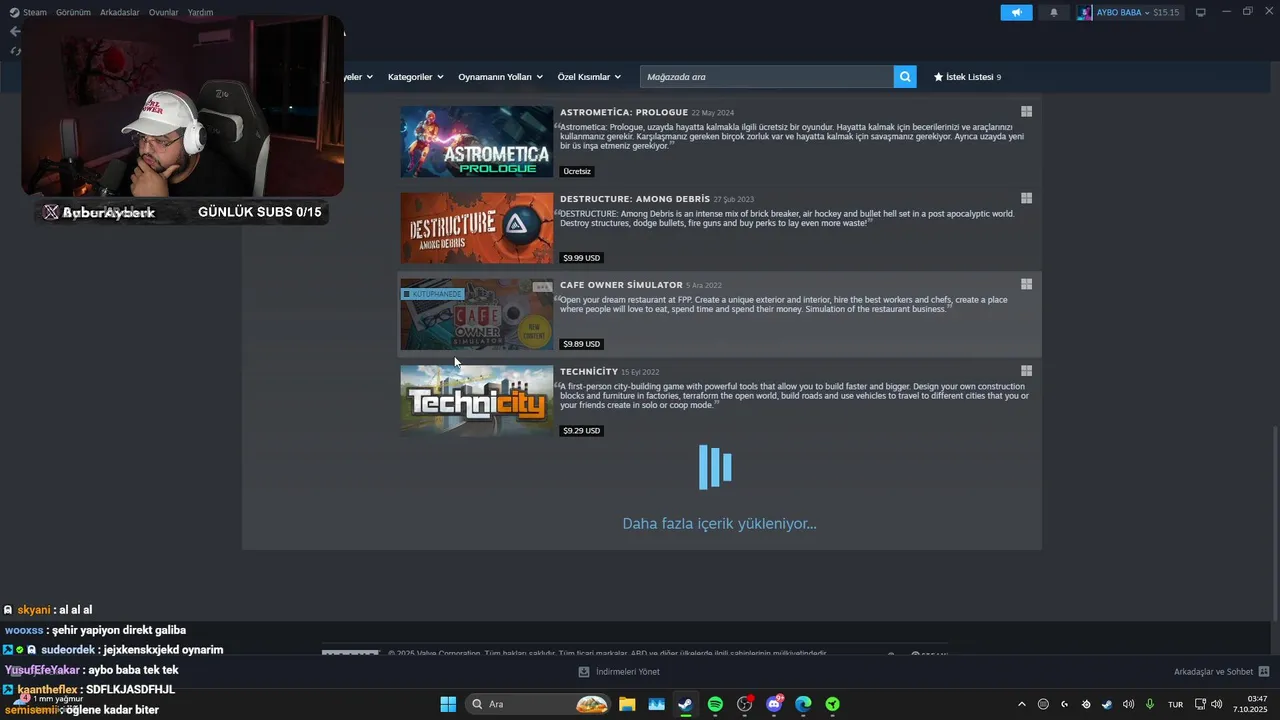Open the OBS taskbar icon with red badge

pos(744,704)
